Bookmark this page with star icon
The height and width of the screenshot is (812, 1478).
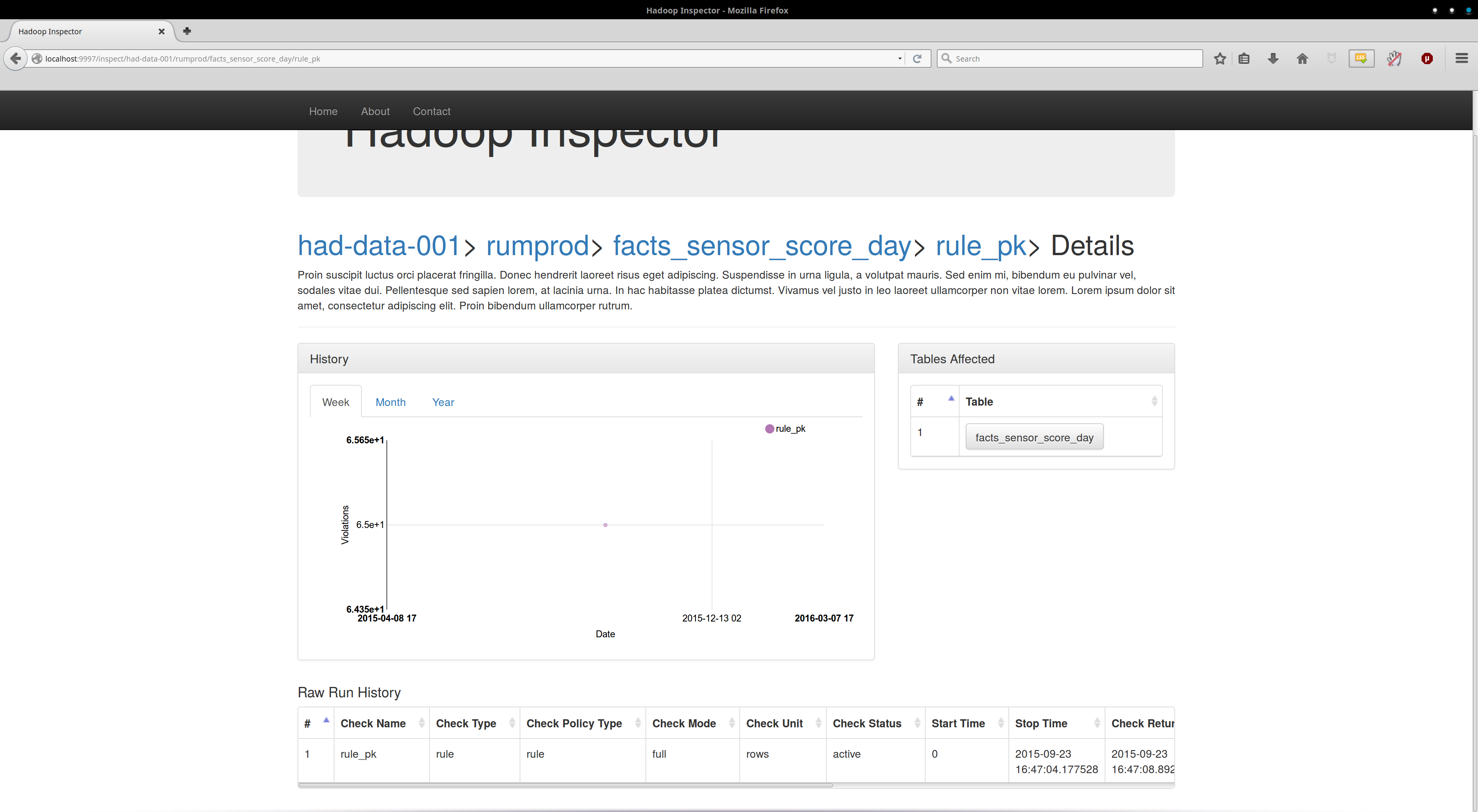1220,58
